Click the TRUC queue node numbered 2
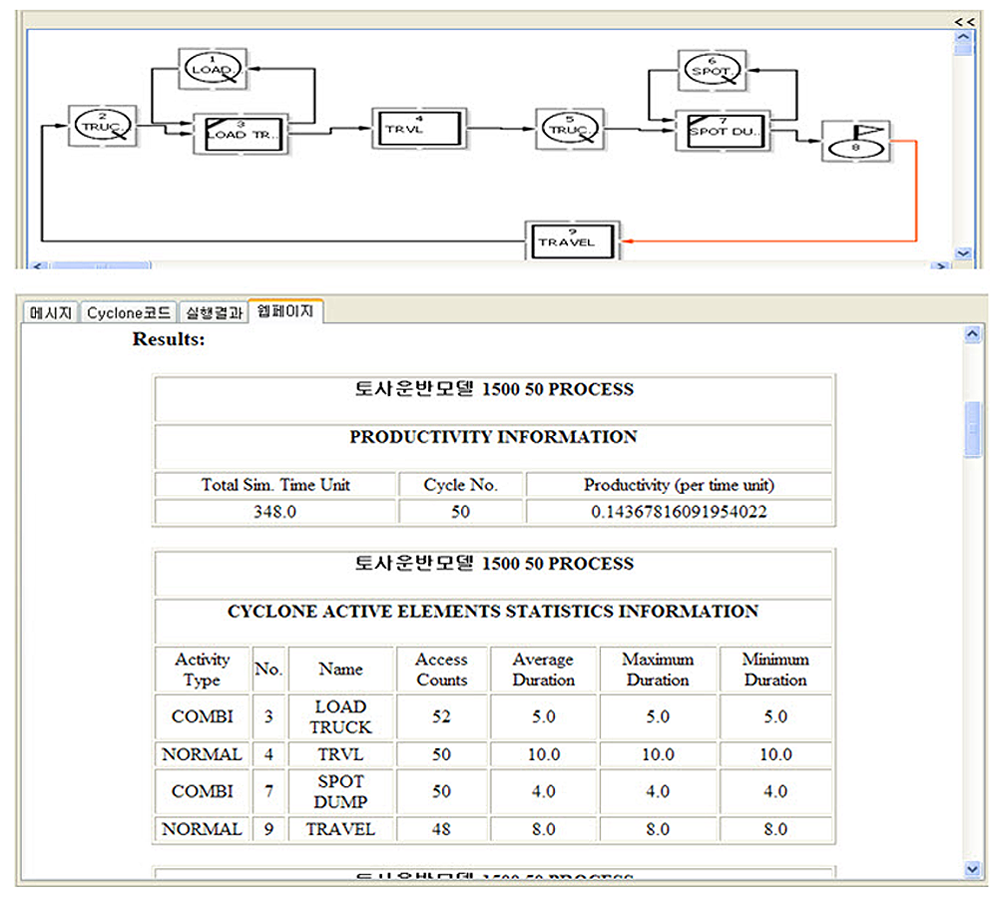 pyautogui.click(x=101, y=127)
